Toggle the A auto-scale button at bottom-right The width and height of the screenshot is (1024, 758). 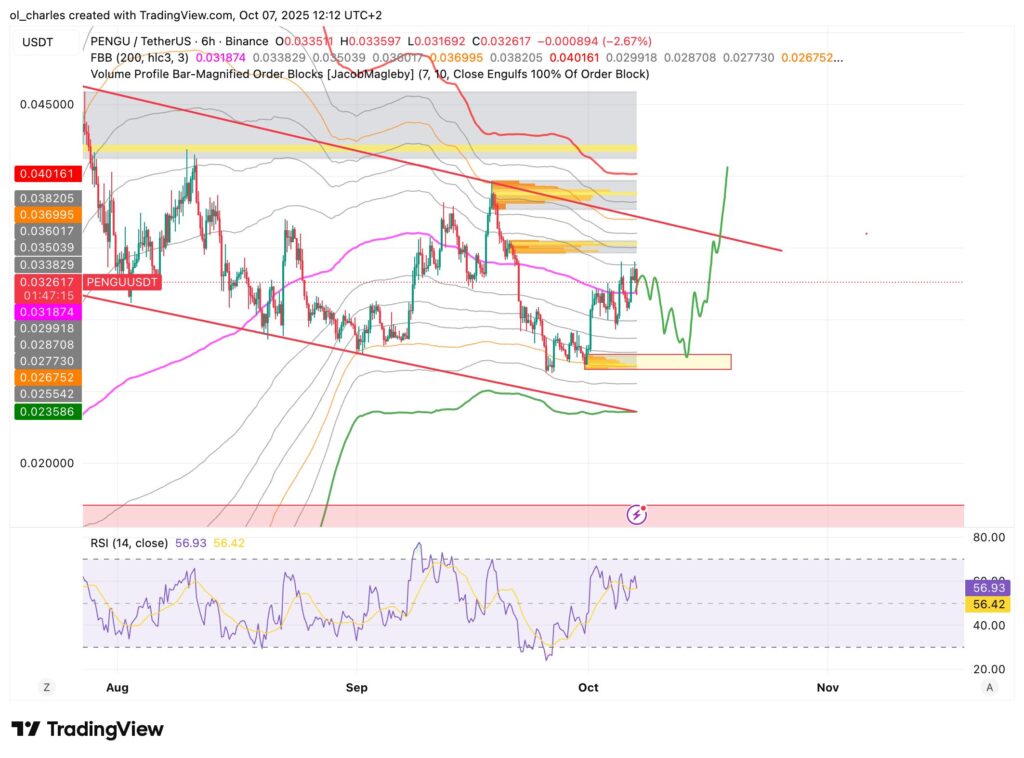pyautogui.click(x=989, y=687)
